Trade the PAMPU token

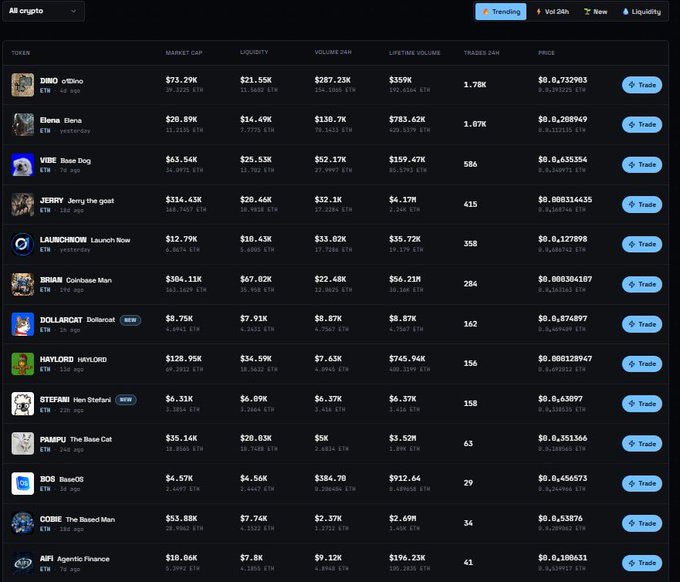pyautogui.click(x=642, y=444)
